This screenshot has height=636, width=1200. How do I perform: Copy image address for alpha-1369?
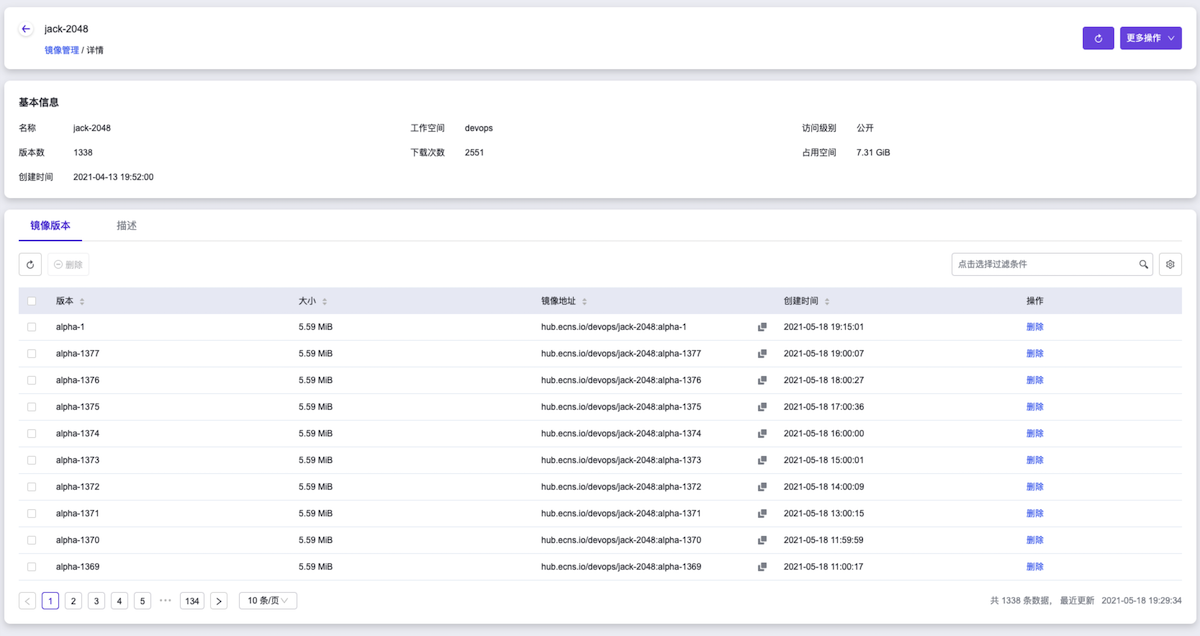click(x=762, y=567)
